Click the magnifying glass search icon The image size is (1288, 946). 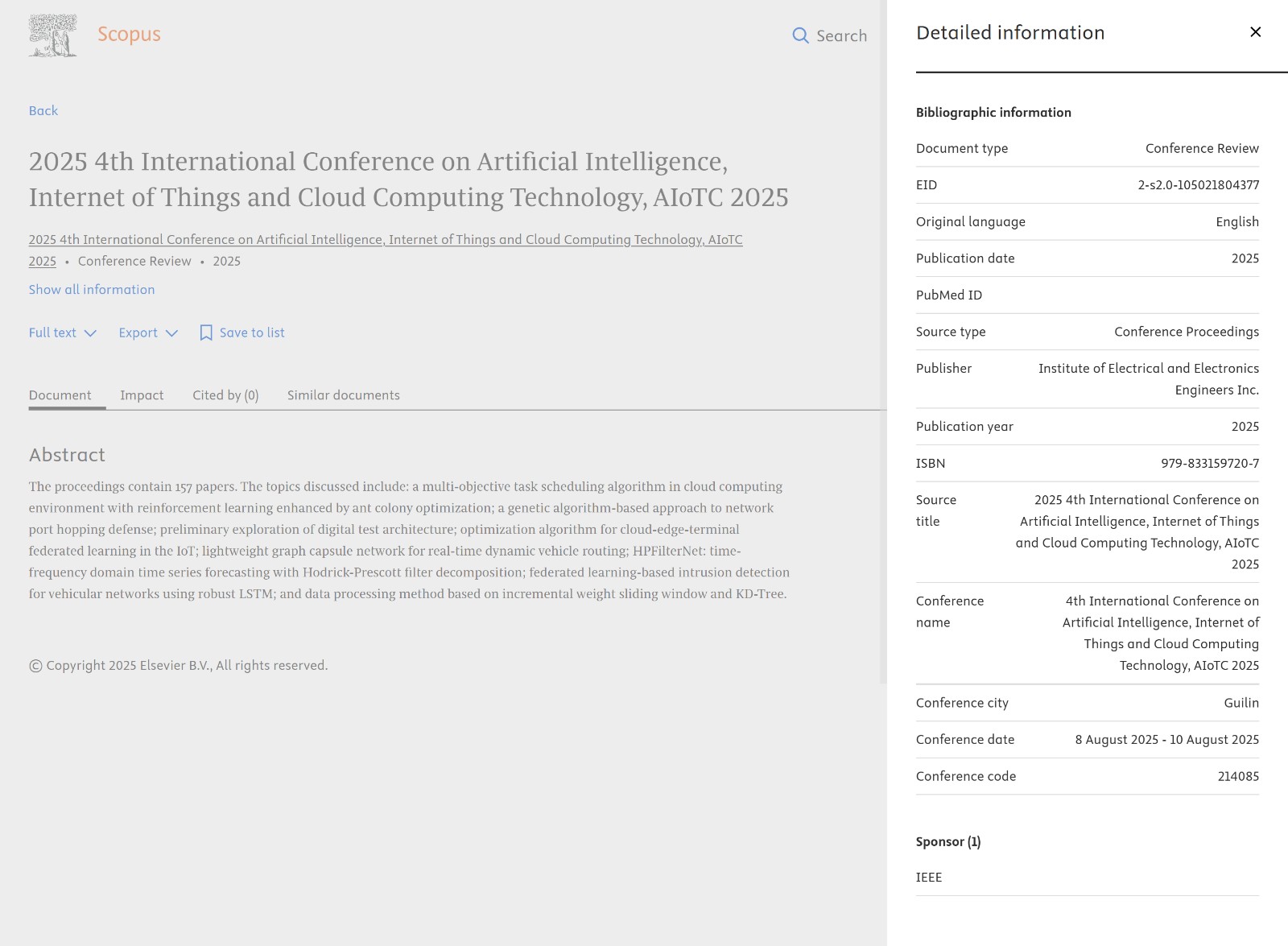(x=799, y=35)
